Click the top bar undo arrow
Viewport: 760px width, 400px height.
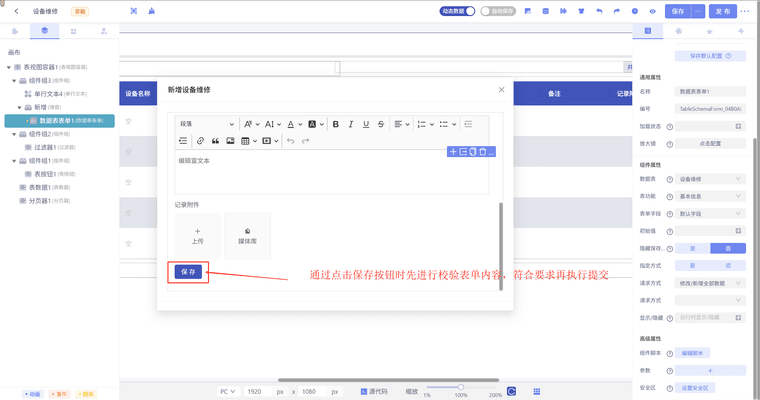coord(599,11)
